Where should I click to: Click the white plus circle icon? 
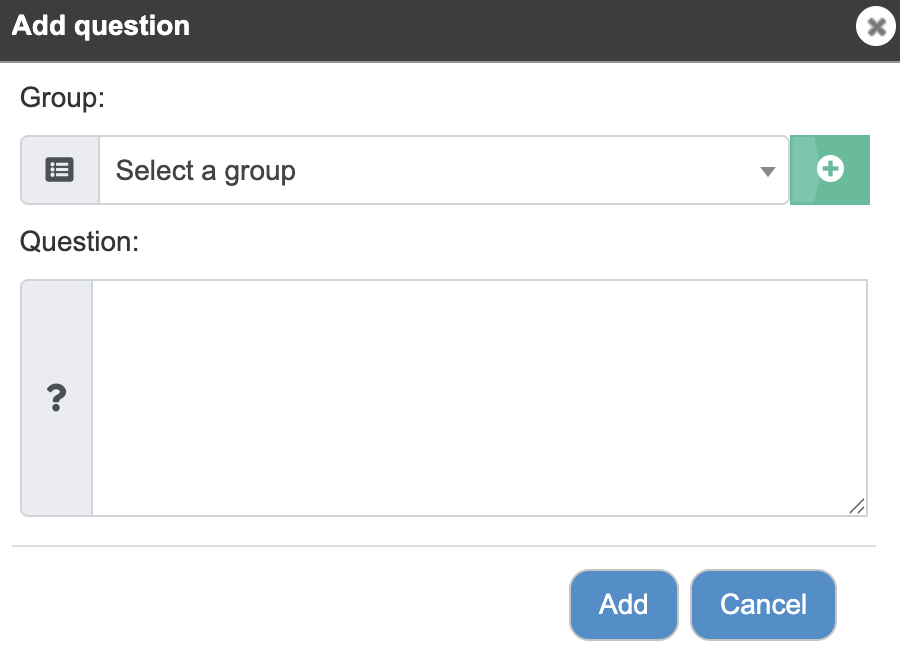830,169
